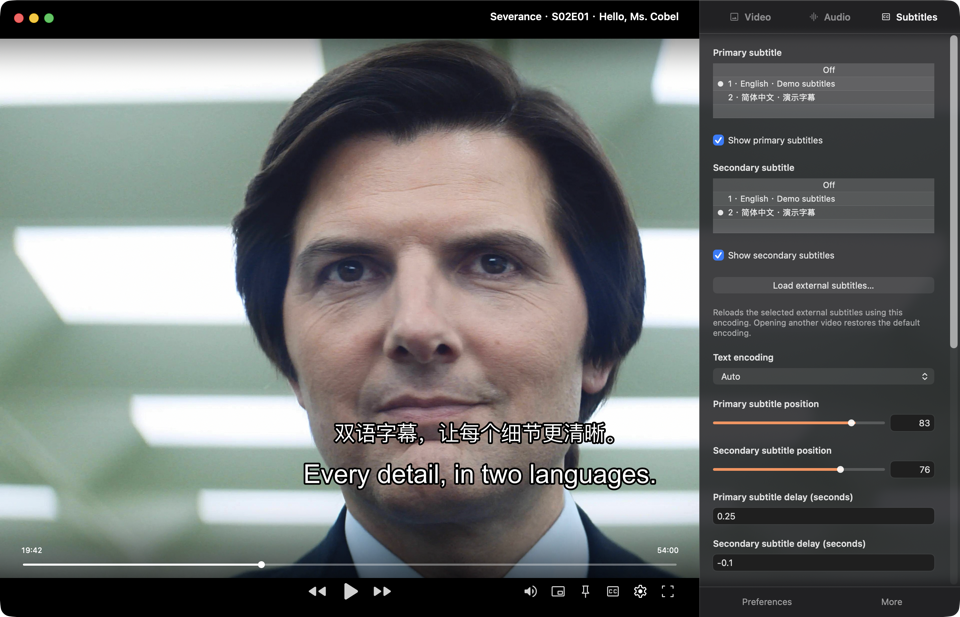
Task: Open the Text encoding Auto dropdown
Action: pos(823,376)
